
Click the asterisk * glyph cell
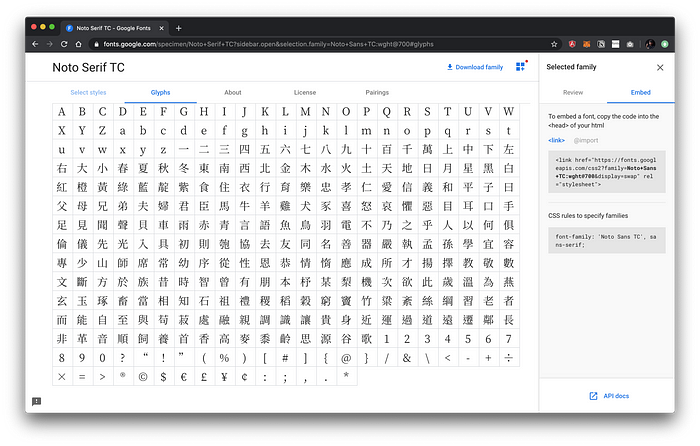(x=346, y=377)
